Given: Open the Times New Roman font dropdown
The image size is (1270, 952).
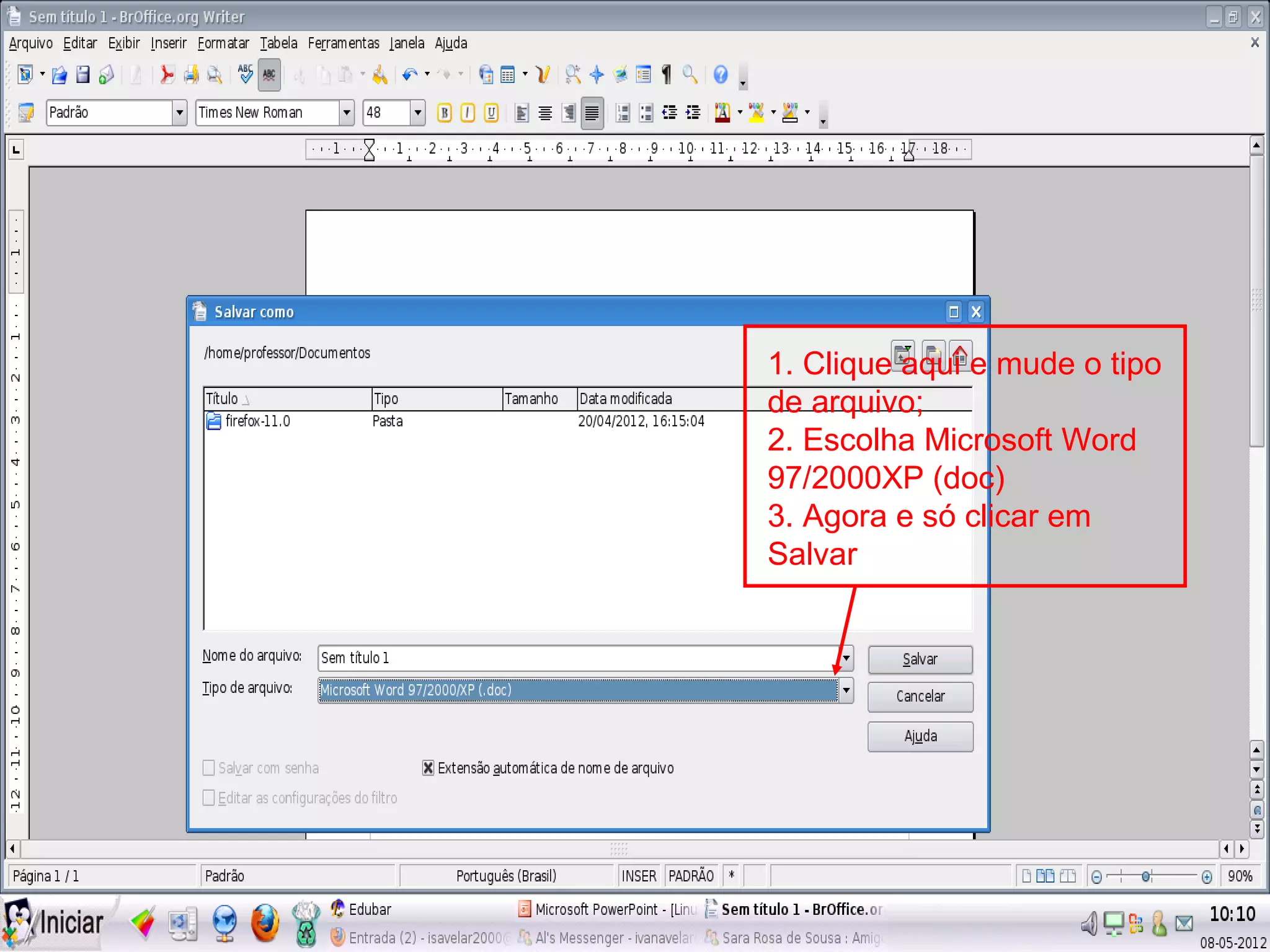Looking at the screenshot, I should (347, 113).
